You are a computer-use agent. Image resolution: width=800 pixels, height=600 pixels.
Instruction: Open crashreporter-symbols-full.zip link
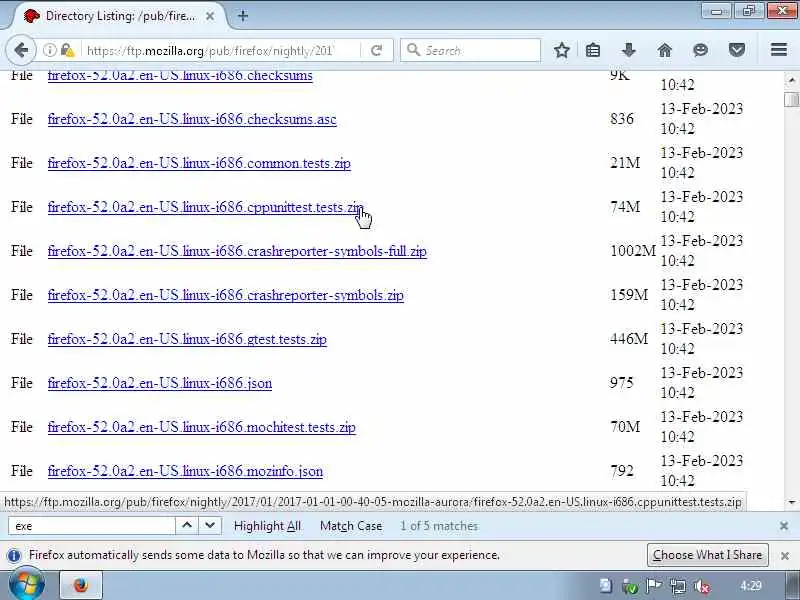click(x=237, y=251)
